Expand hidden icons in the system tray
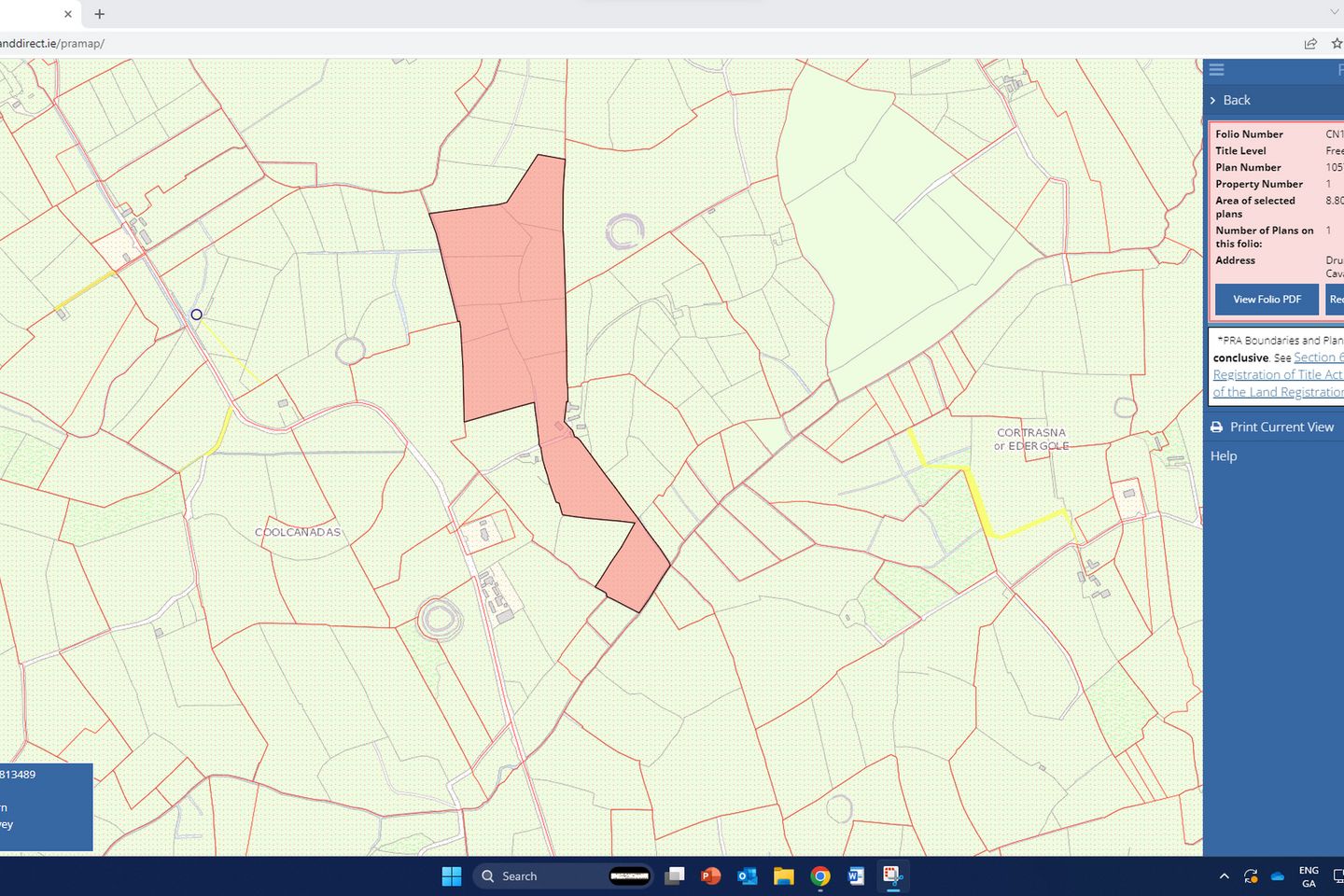The image size is (1344, 896). [1224, 875]
